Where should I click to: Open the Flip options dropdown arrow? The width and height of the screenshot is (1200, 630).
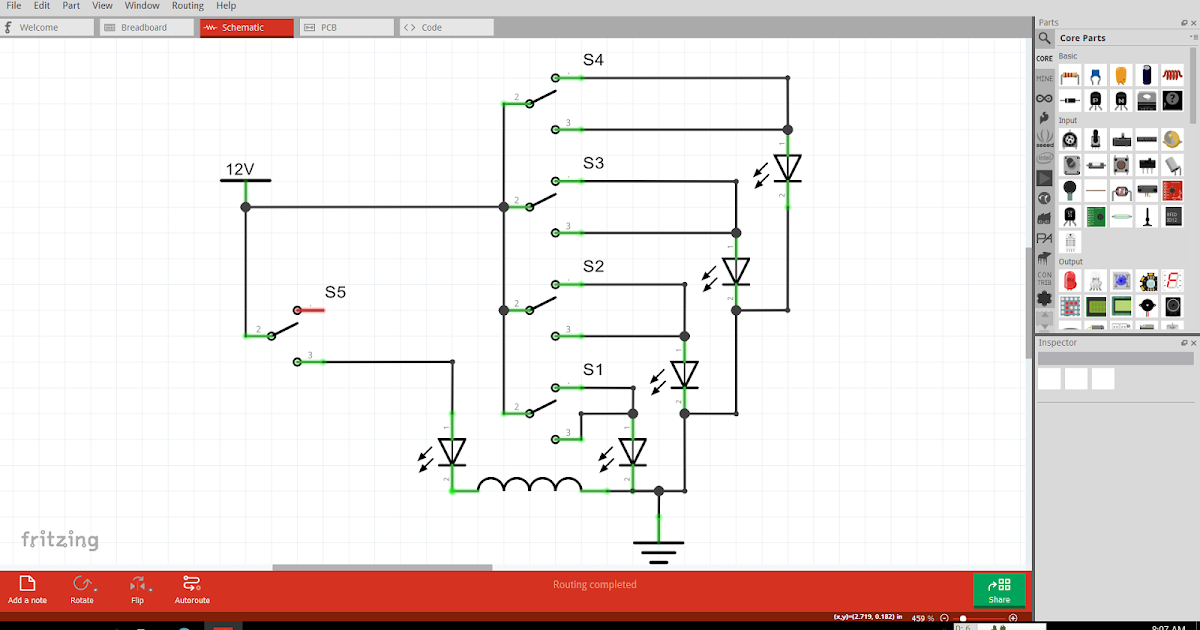[x=150, y=590]
